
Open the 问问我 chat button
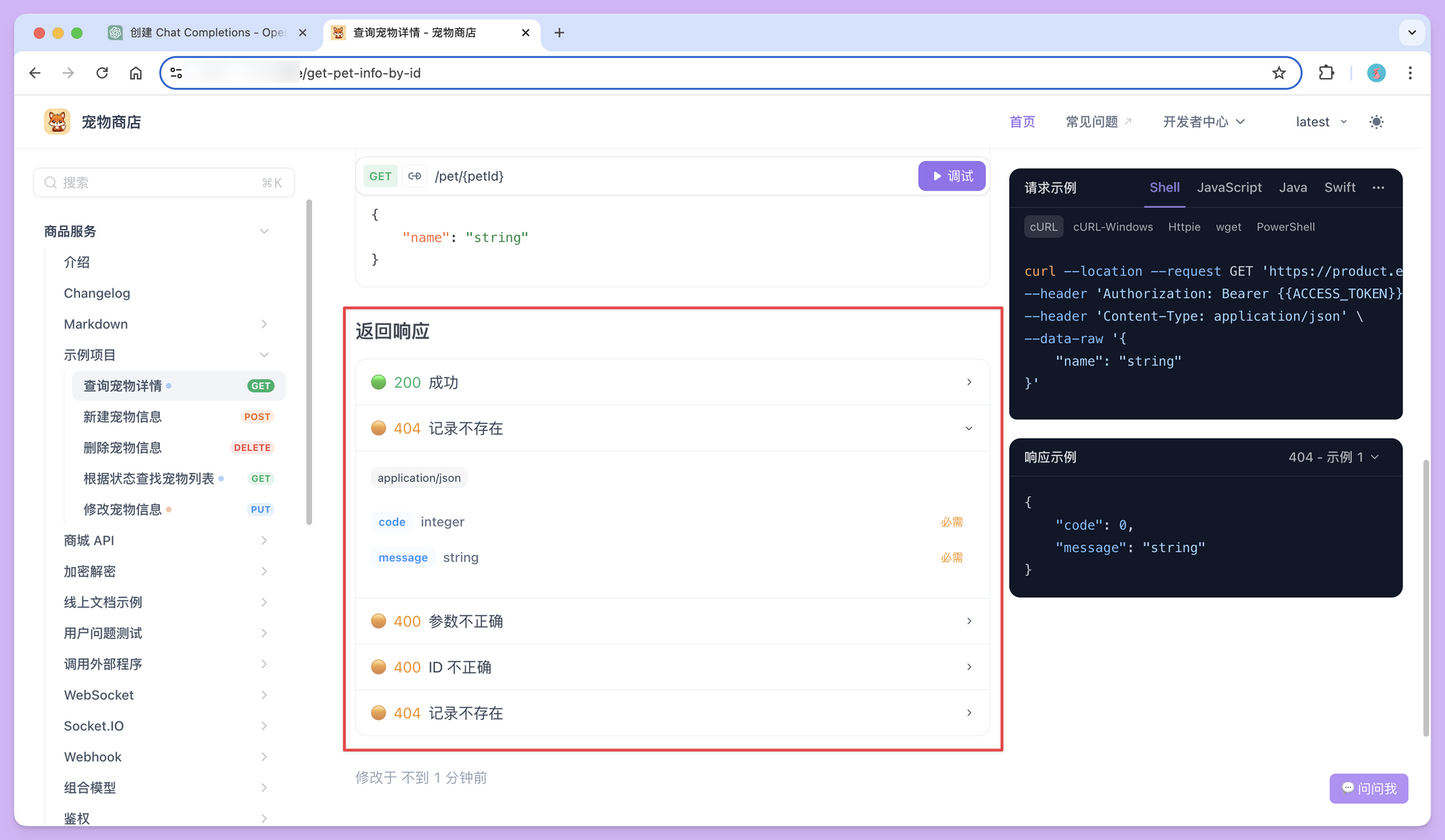(1368, 789)
